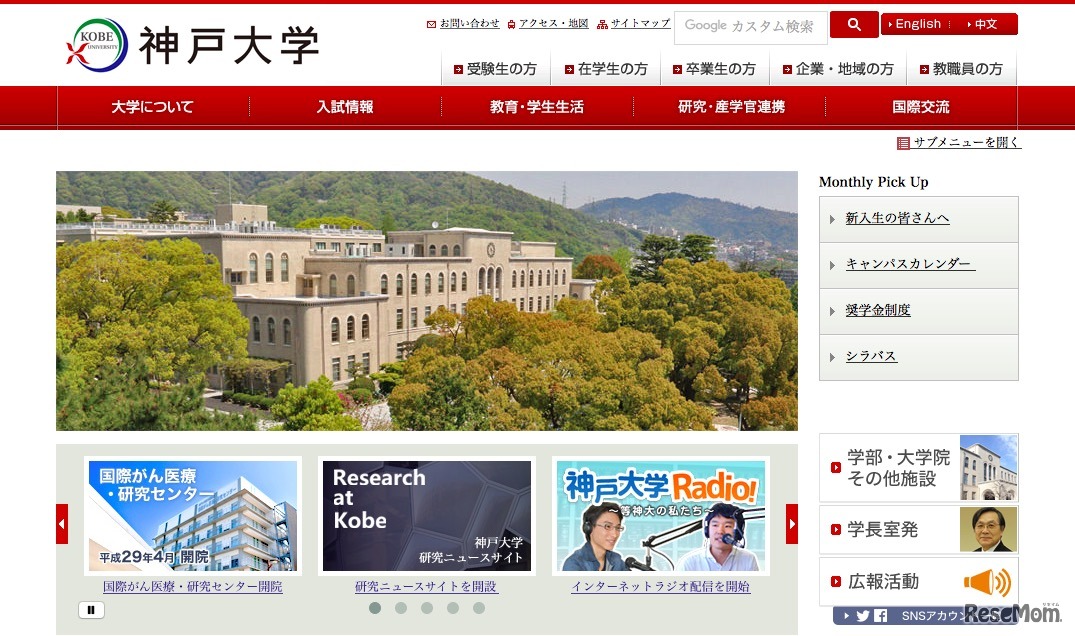Select the fourth slideshow indicator dot
Screen dimensions: 1075x636
point(453,607)
